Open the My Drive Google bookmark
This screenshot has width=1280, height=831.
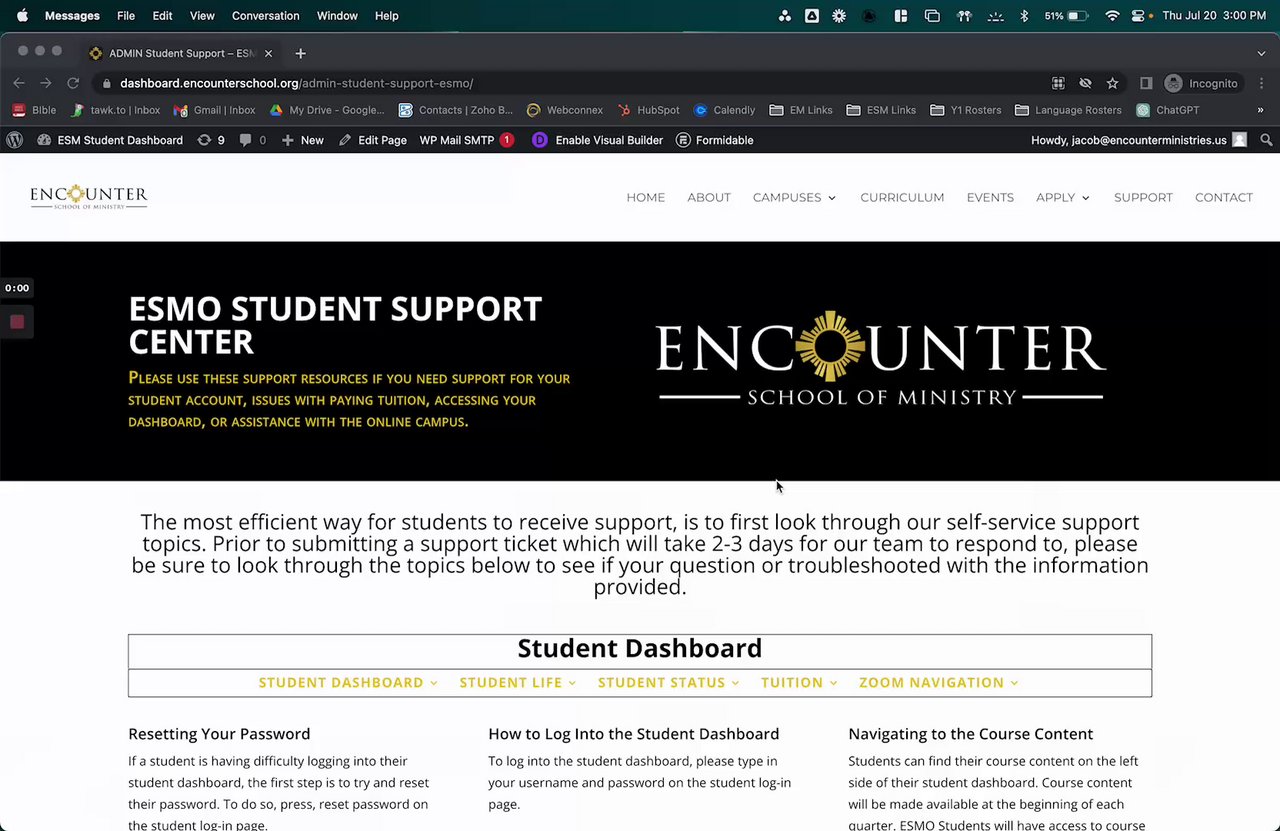(326, 110)
